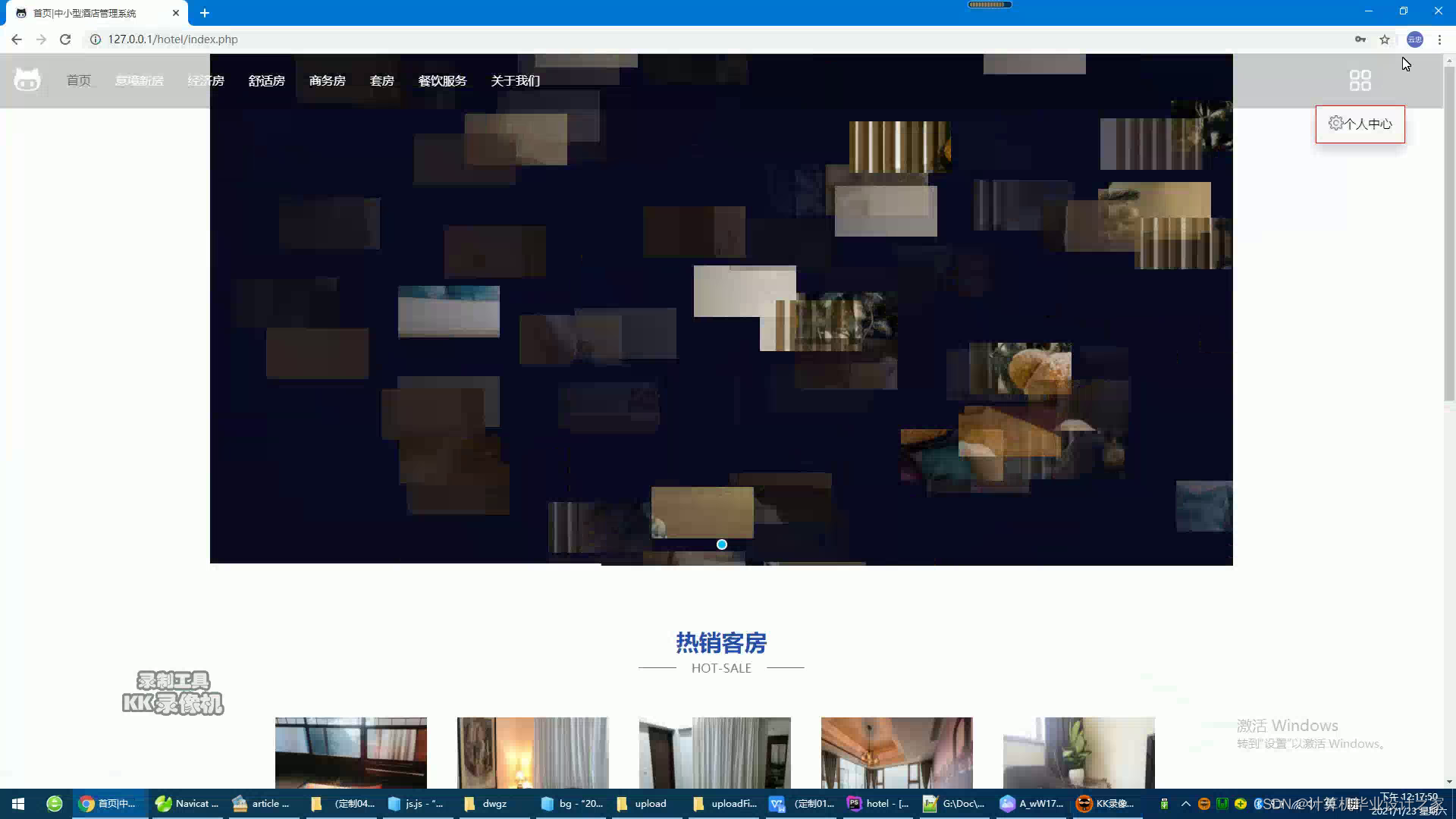Open fifth hot-sale room thumbnail
1456x819 pixels.
point(1079,753)
